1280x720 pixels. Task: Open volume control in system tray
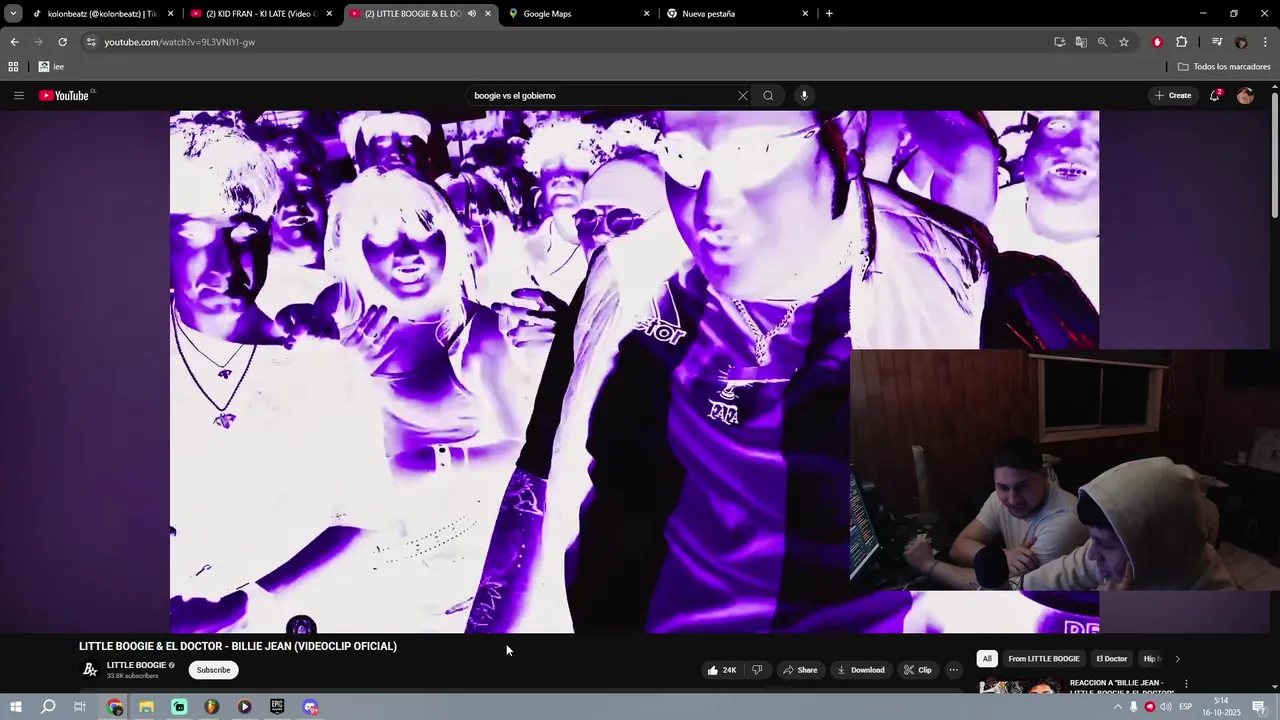(x=1166, y=707)
